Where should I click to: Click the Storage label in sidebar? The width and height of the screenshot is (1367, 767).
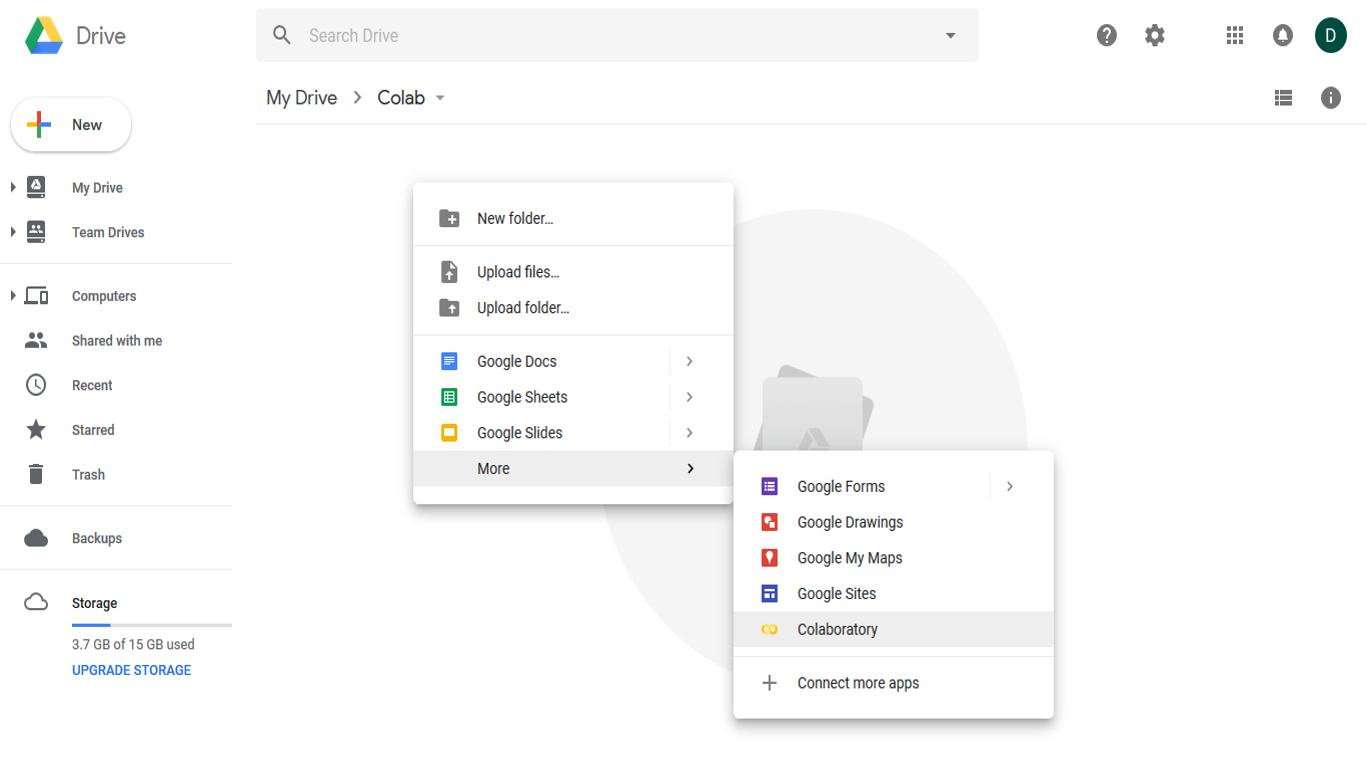[x=95, y=603]
